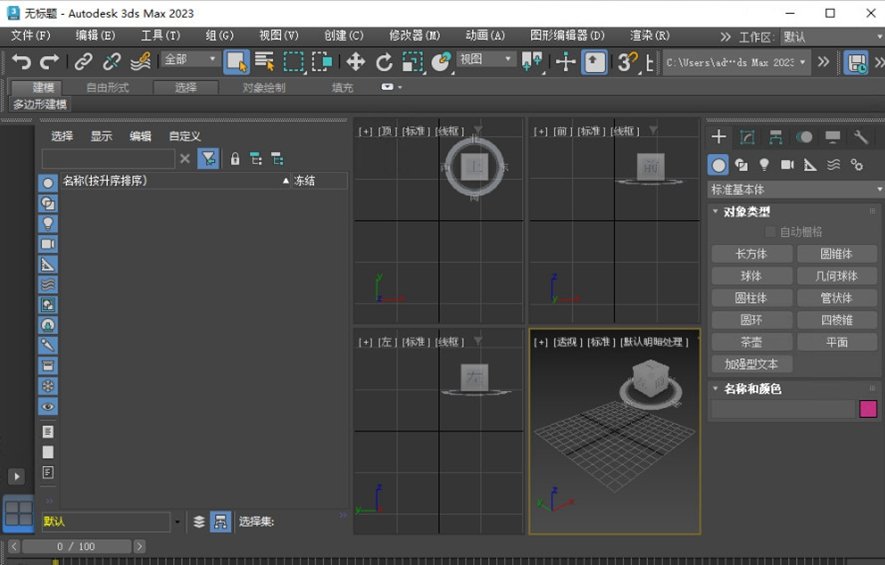Click the Redo arrow in the main toolbar
Viewport: 885px width, 565px height.
pos(50,62)
